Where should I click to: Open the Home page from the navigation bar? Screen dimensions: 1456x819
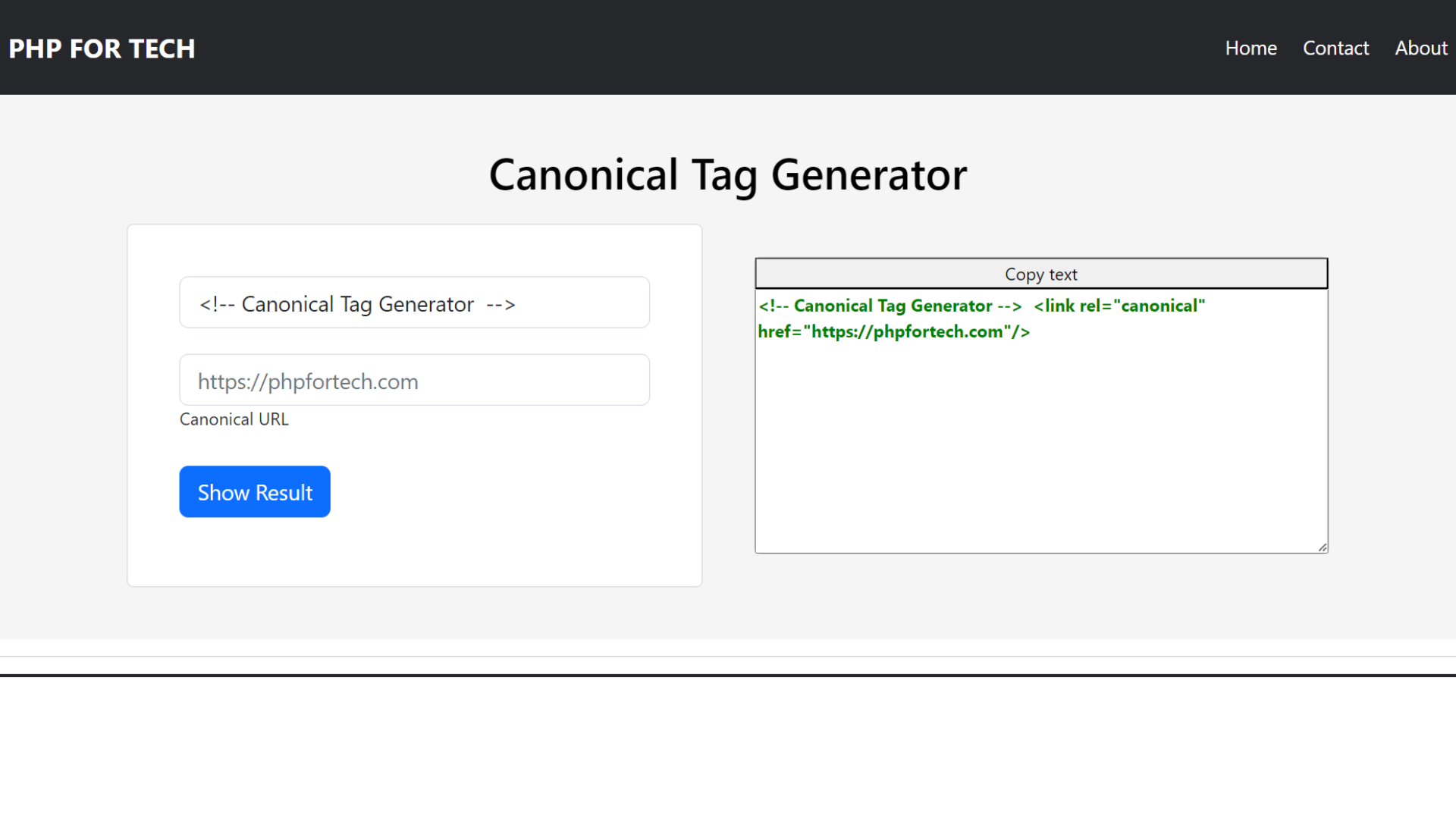click(1250, 48)
